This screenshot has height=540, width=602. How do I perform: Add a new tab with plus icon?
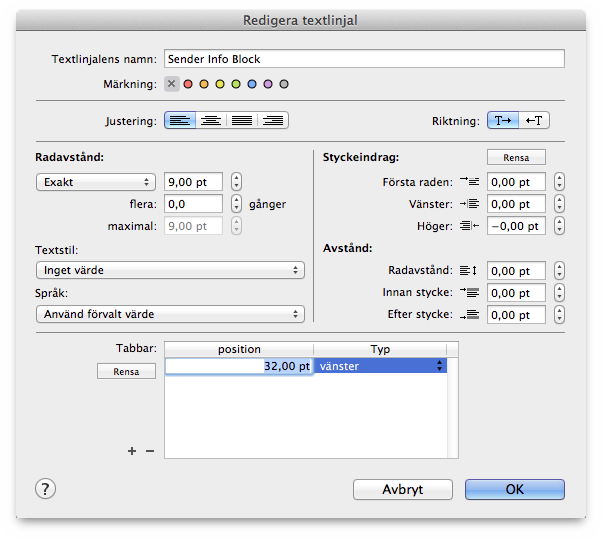pyautogui.click(x=132, y=451)
